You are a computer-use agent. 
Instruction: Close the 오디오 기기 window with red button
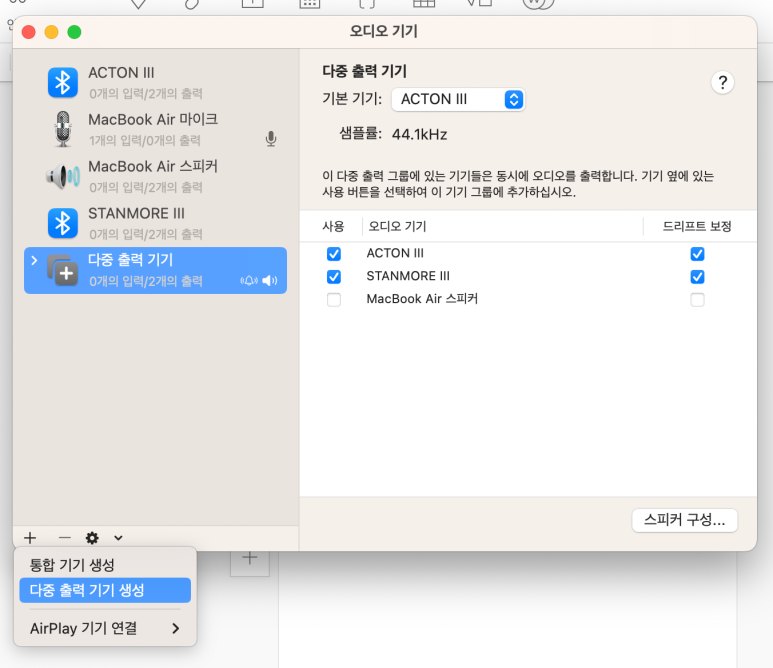click(x=29, y=32)
